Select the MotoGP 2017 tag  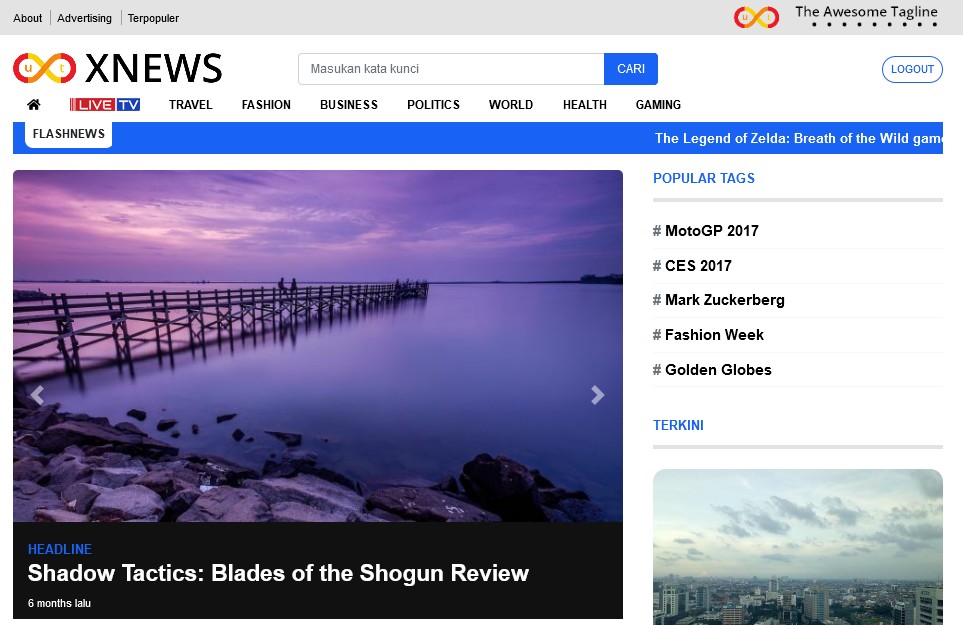click(x=711, y=231)
